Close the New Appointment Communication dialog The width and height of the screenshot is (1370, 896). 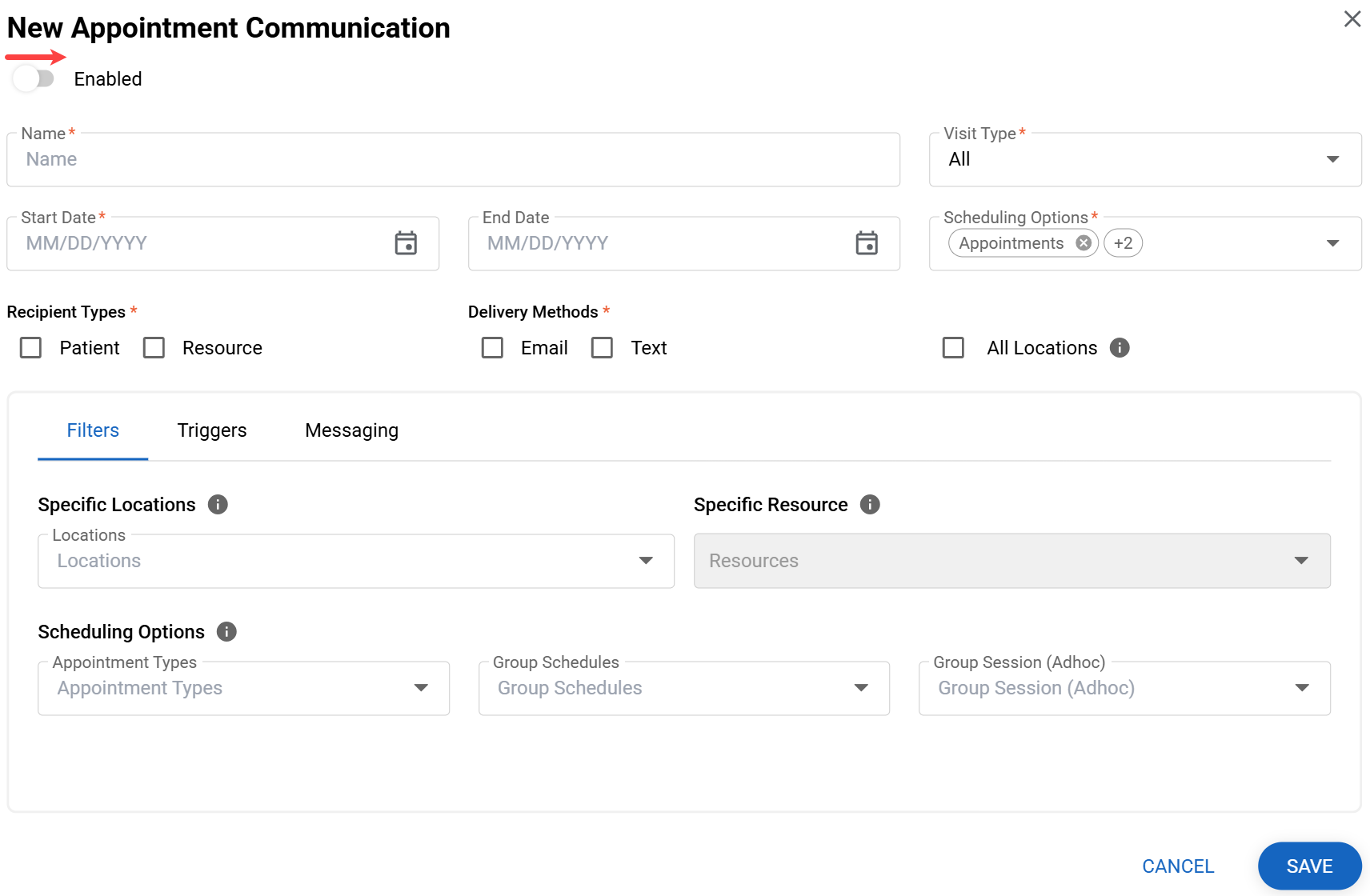(x=1352, y=19)
